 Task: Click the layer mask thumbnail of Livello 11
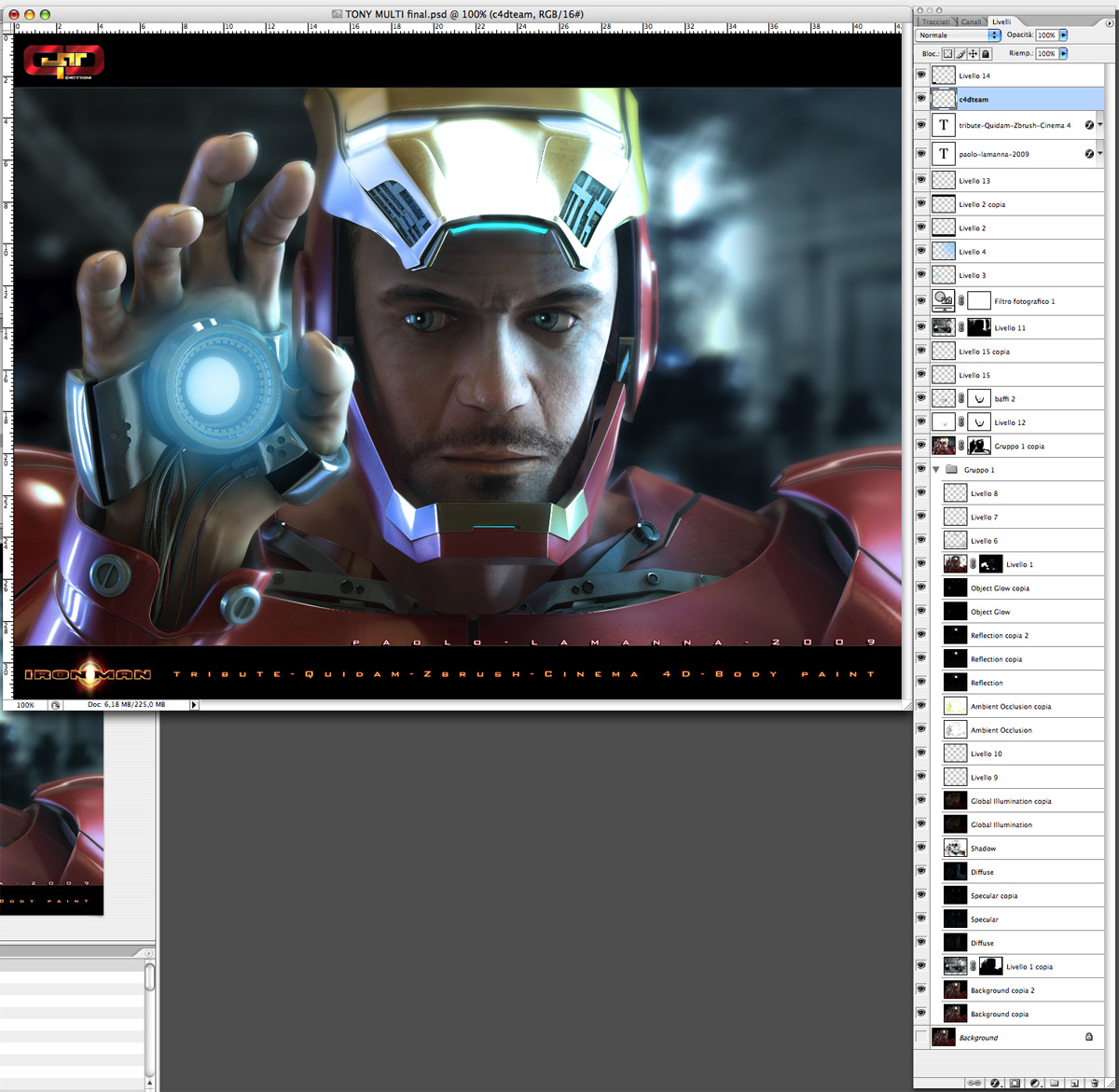[x=979, y=327]
